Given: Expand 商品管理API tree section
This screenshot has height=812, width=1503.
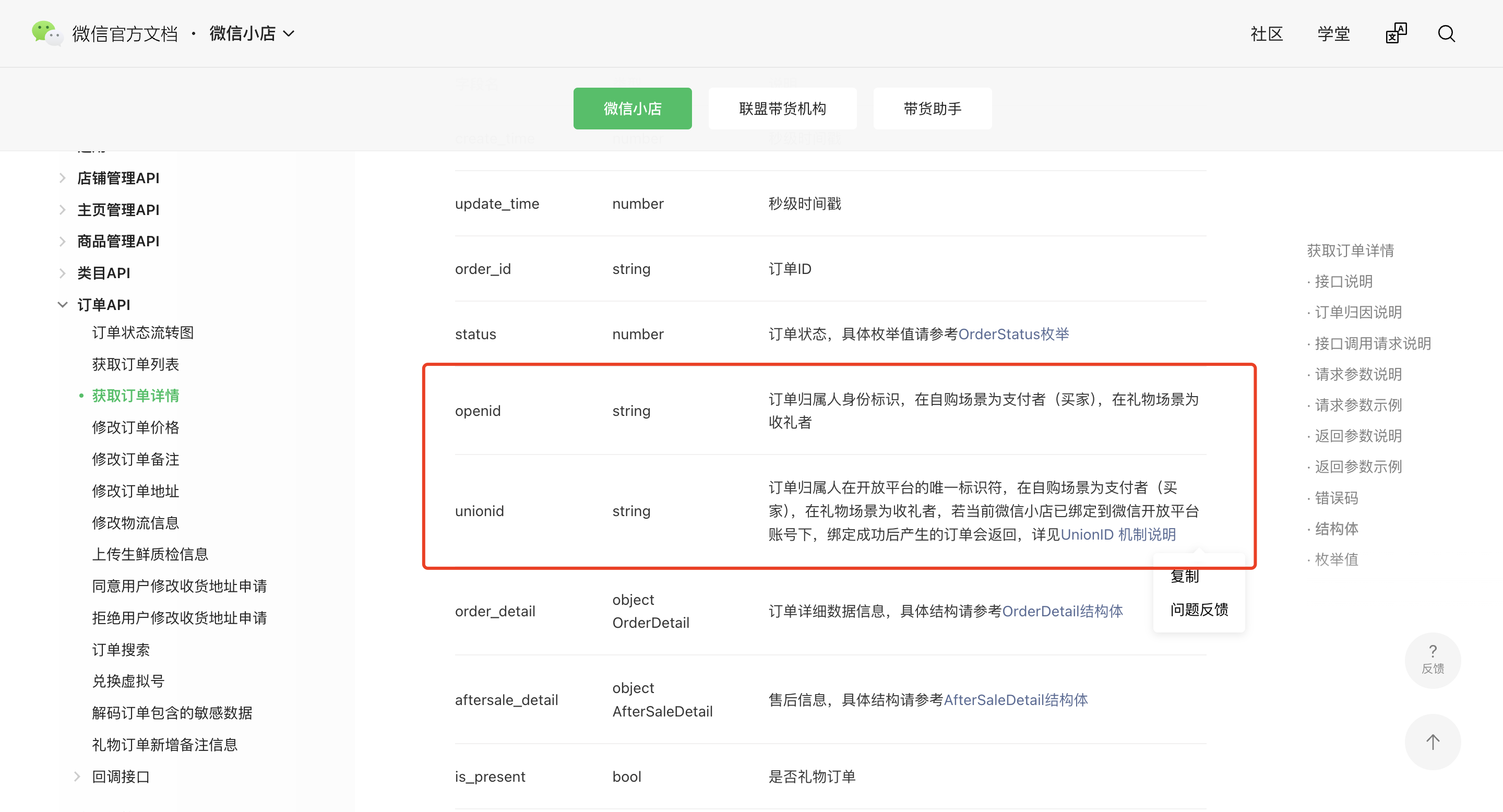Looking at the screenshot, I should click(63, 241).
